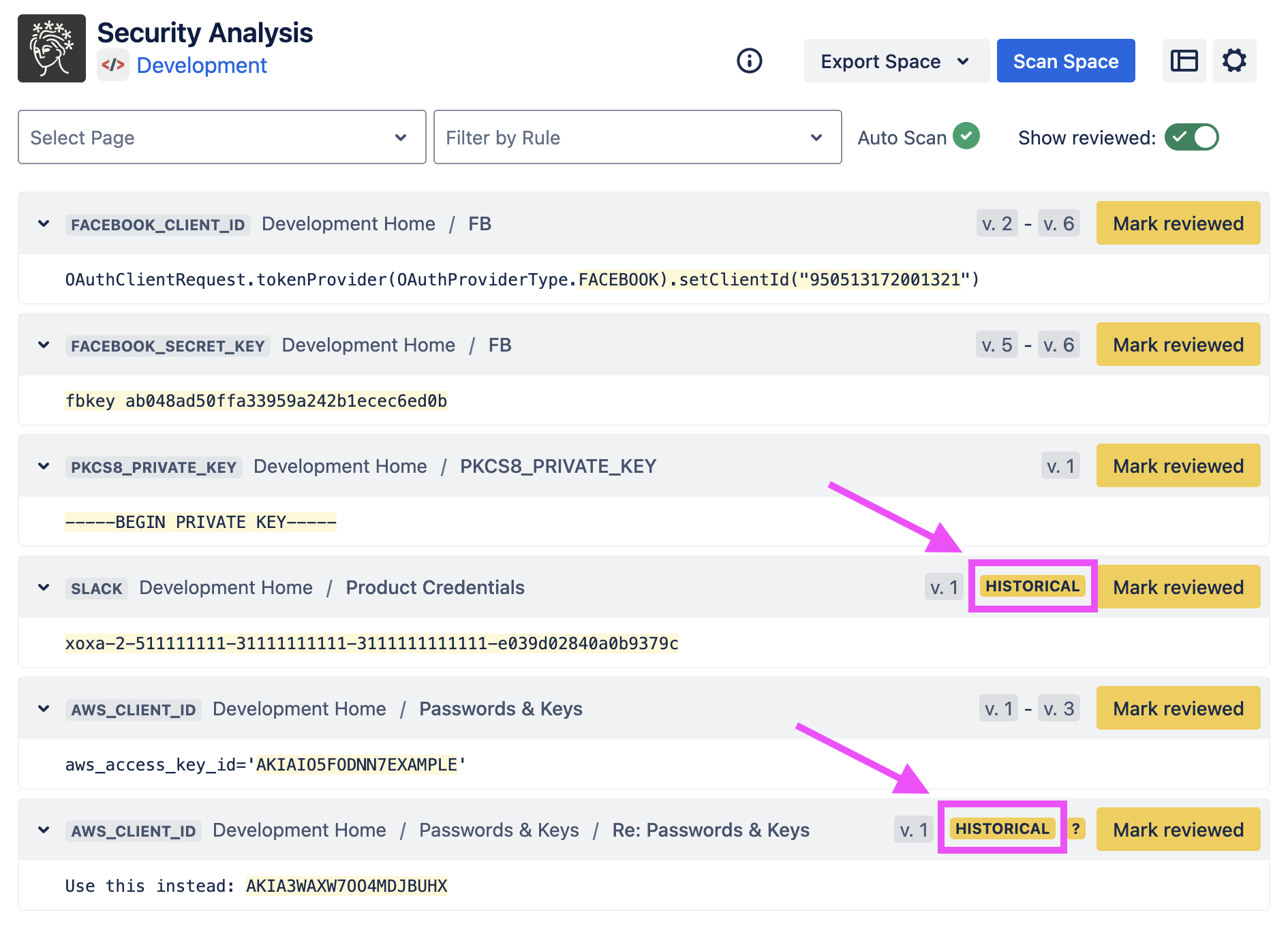Turn off the Show reviewed toggle
Image resolution: width=1288 pixels, height=932 pixels.
[1191, 137]
